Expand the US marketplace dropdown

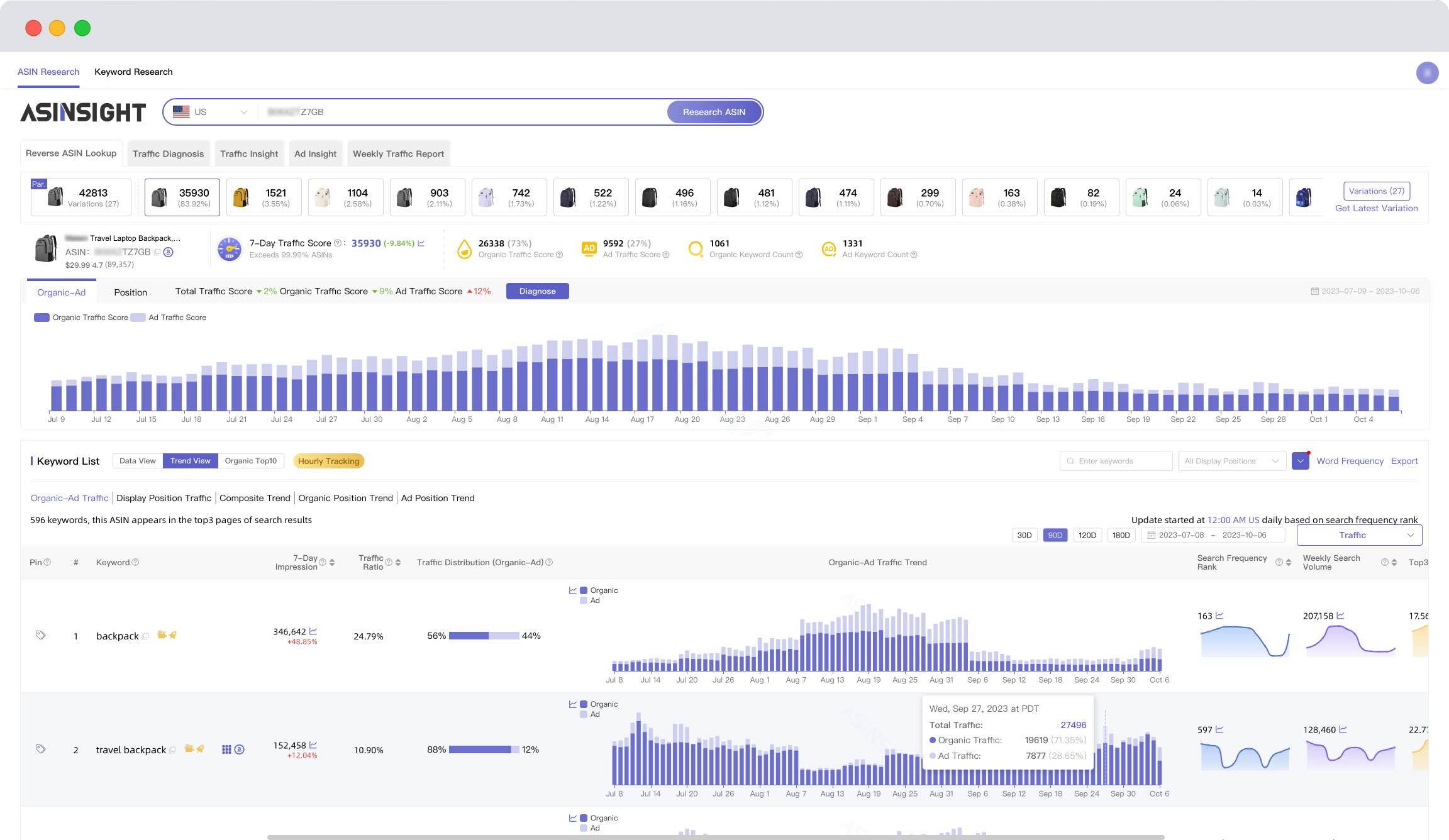(x=210, y=112)
